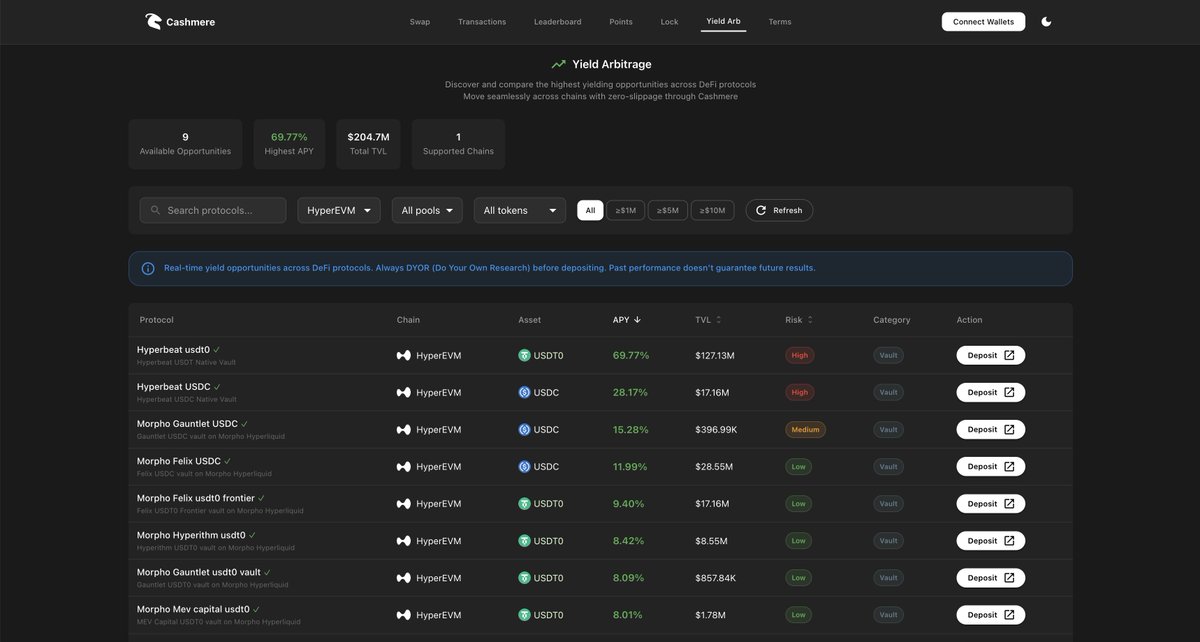Screen dimensions: 1200x642
Task: Deposit into Morpho Gauntlet USDC vault
Action: [x=991, y=429]
